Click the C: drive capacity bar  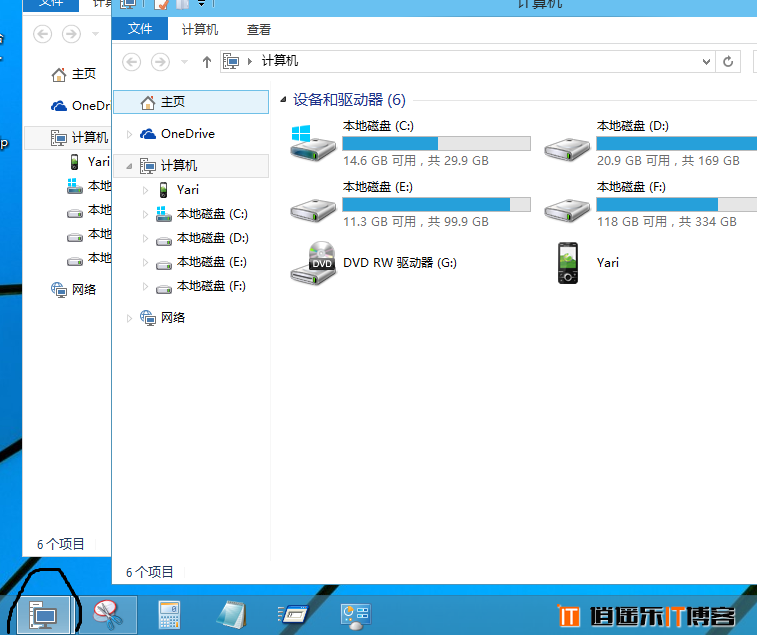tap(436, 143)
